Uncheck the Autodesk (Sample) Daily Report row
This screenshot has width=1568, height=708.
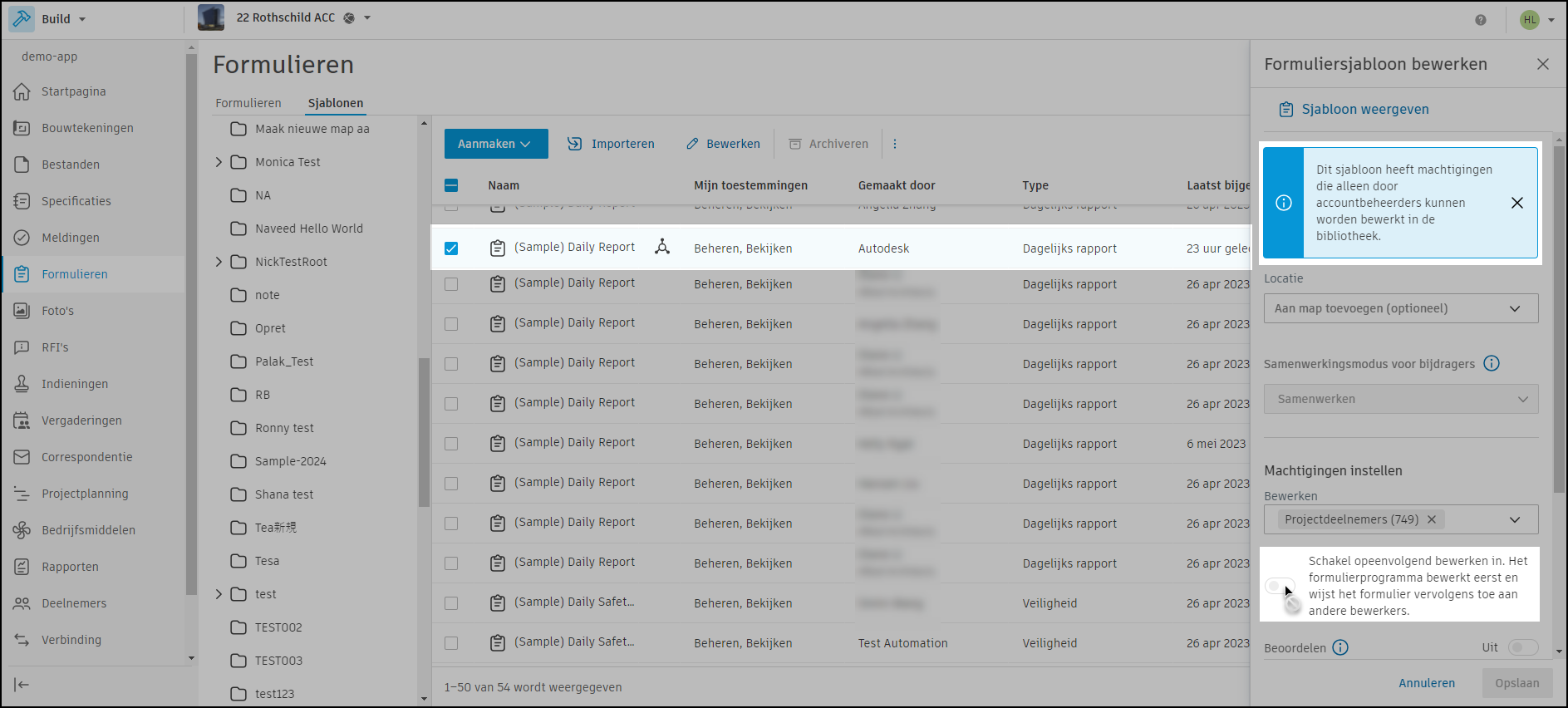pos(451,248)
